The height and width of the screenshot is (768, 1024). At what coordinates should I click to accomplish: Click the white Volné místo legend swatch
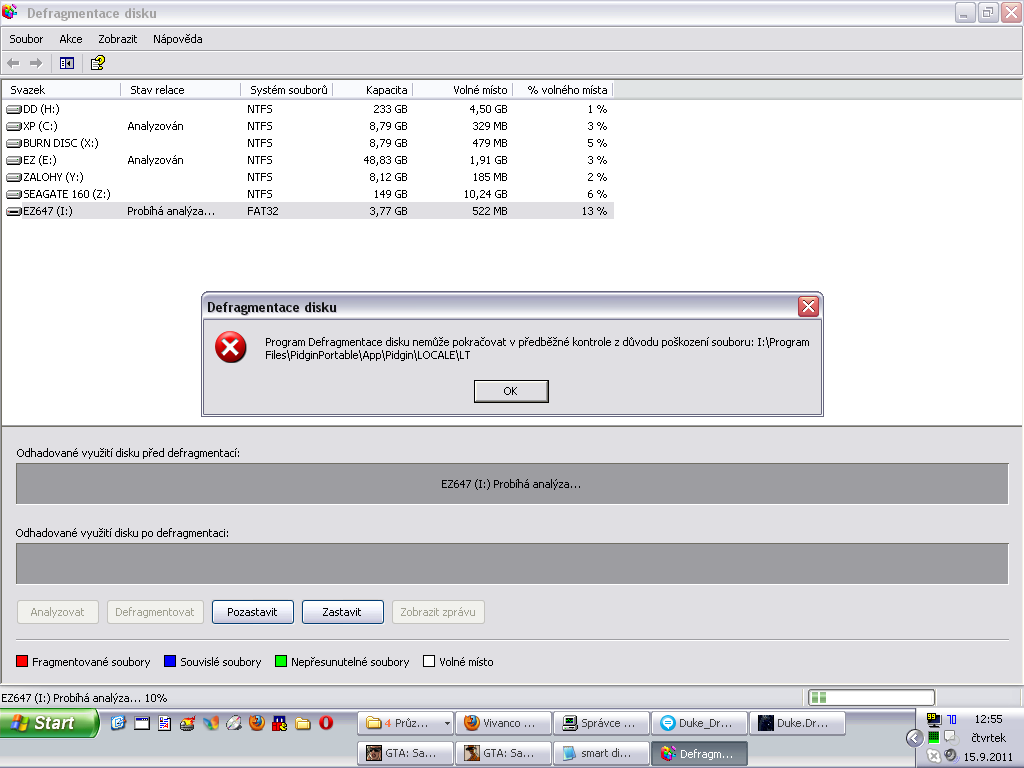(428, 662)
